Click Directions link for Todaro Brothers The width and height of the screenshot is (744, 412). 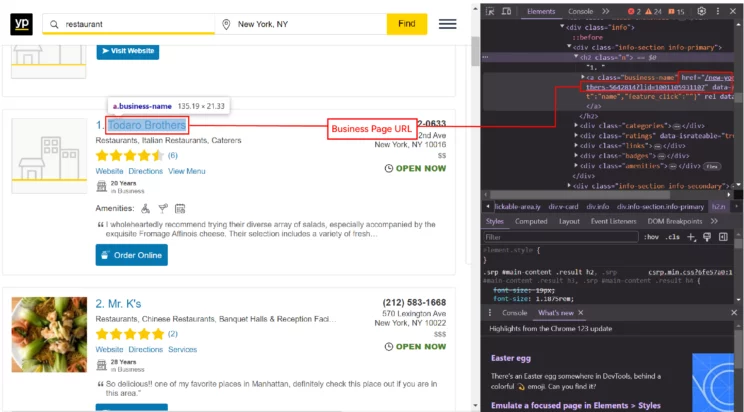[x=145, y=171]
